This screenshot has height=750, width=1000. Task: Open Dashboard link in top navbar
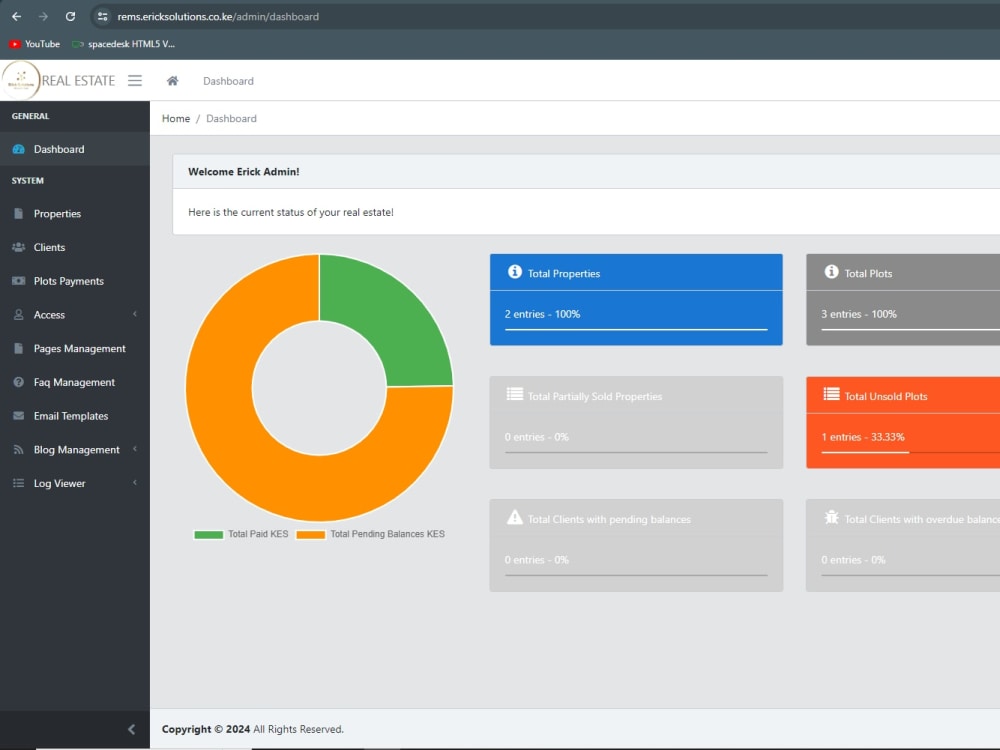[x=228, y=81]
